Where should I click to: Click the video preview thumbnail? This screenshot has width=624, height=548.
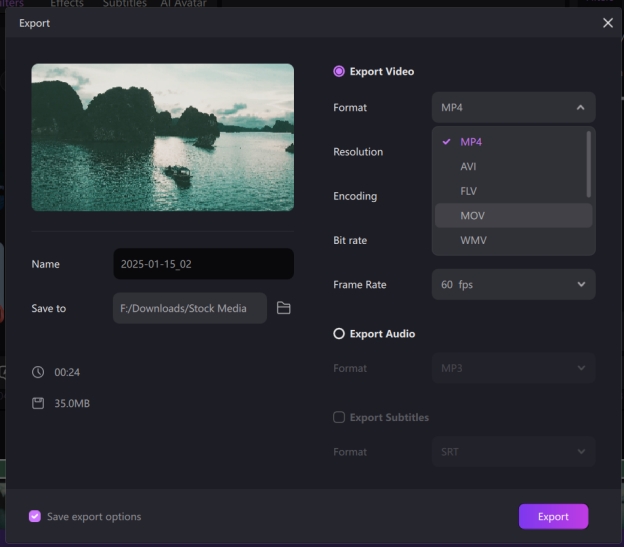pyautogui.click(x=163, y=137)
